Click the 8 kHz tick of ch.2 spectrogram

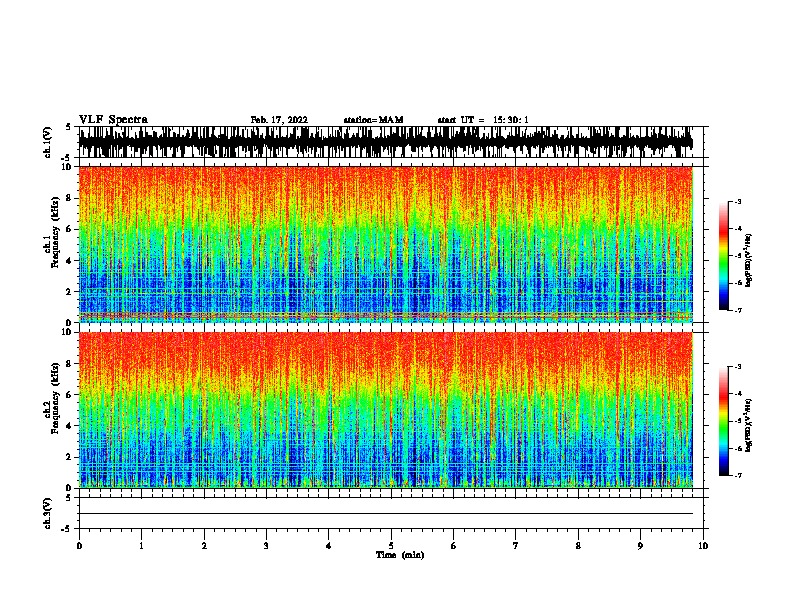(x=70, y=363)
